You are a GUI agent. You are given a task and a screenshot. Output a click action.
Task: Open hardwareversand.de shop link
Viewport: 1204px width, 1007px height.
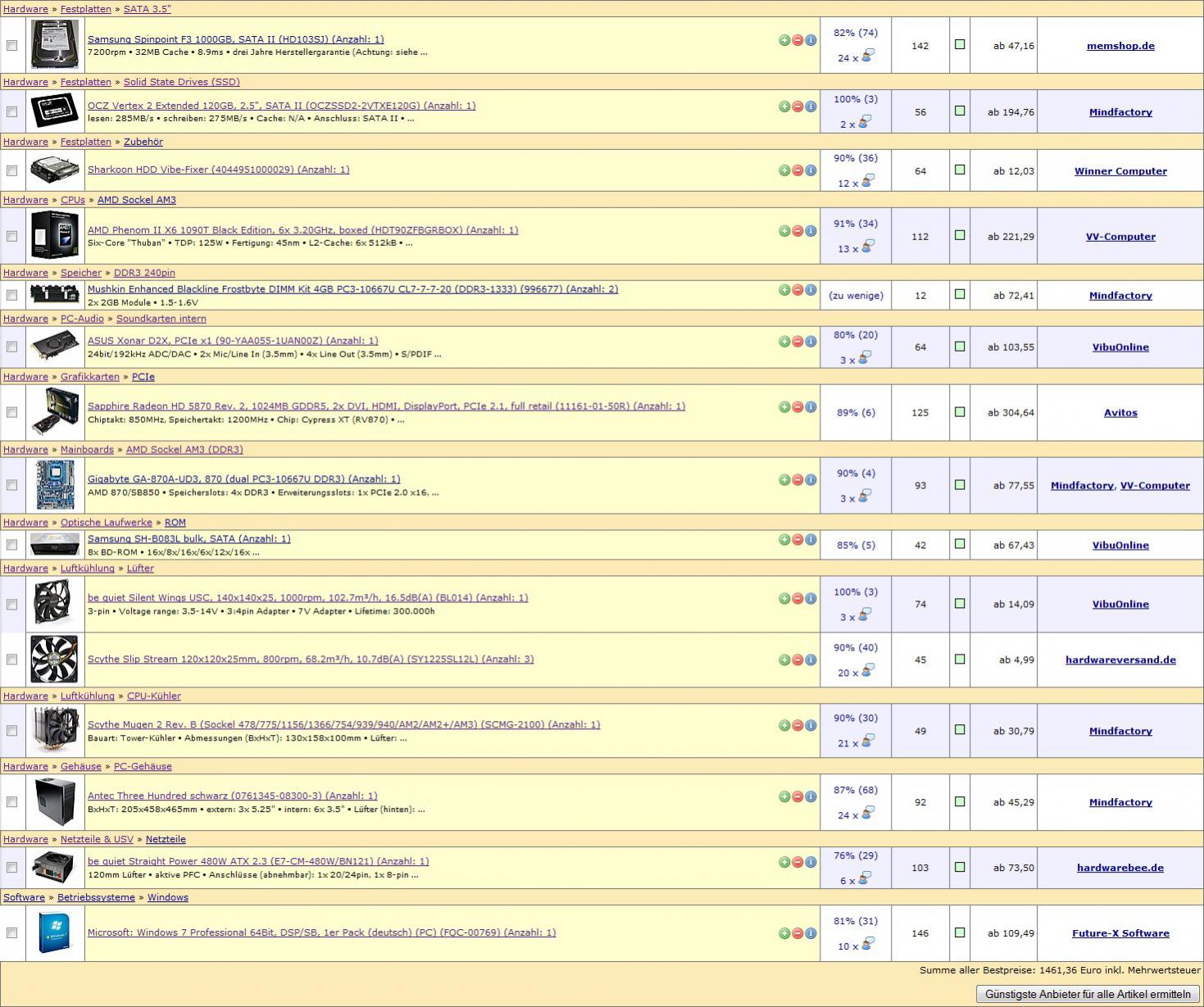[1120, 660]
